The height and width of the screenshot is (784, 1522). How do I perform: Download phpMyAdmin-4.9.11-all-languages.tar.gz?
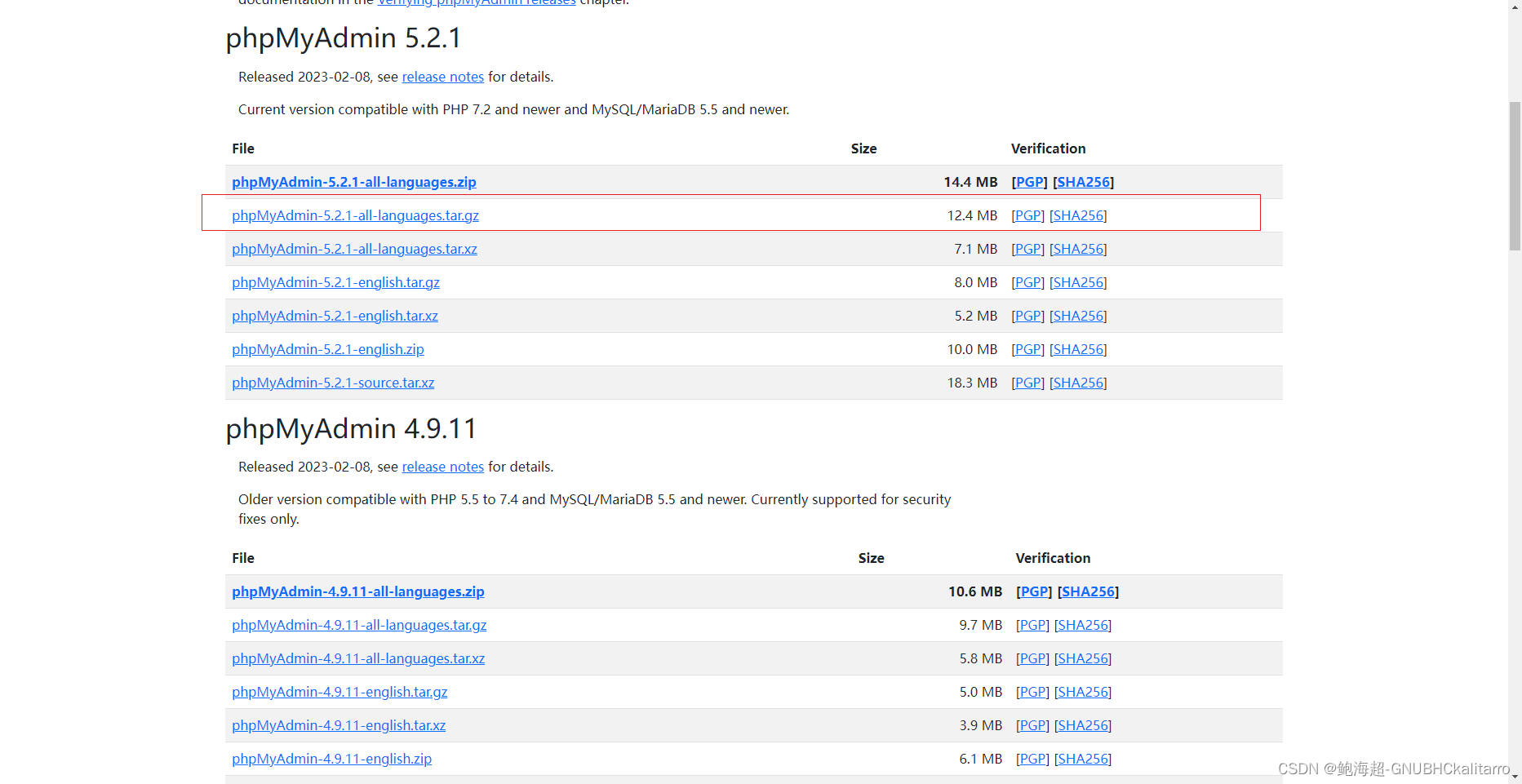pos(358,625)
